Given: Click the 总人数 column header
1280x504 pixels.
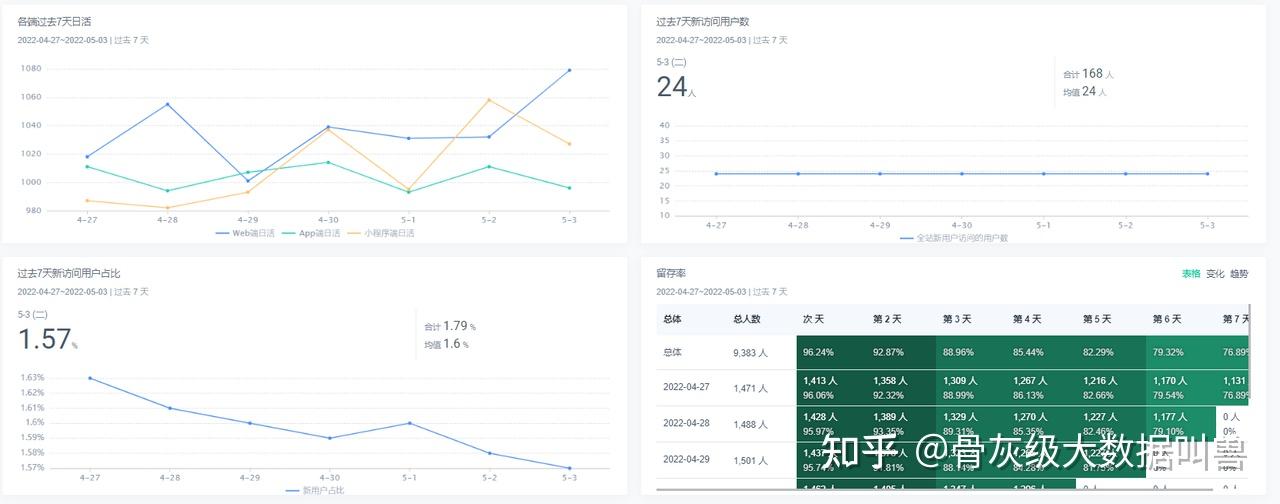Looking at the screenshot, I should coord(747,319).
